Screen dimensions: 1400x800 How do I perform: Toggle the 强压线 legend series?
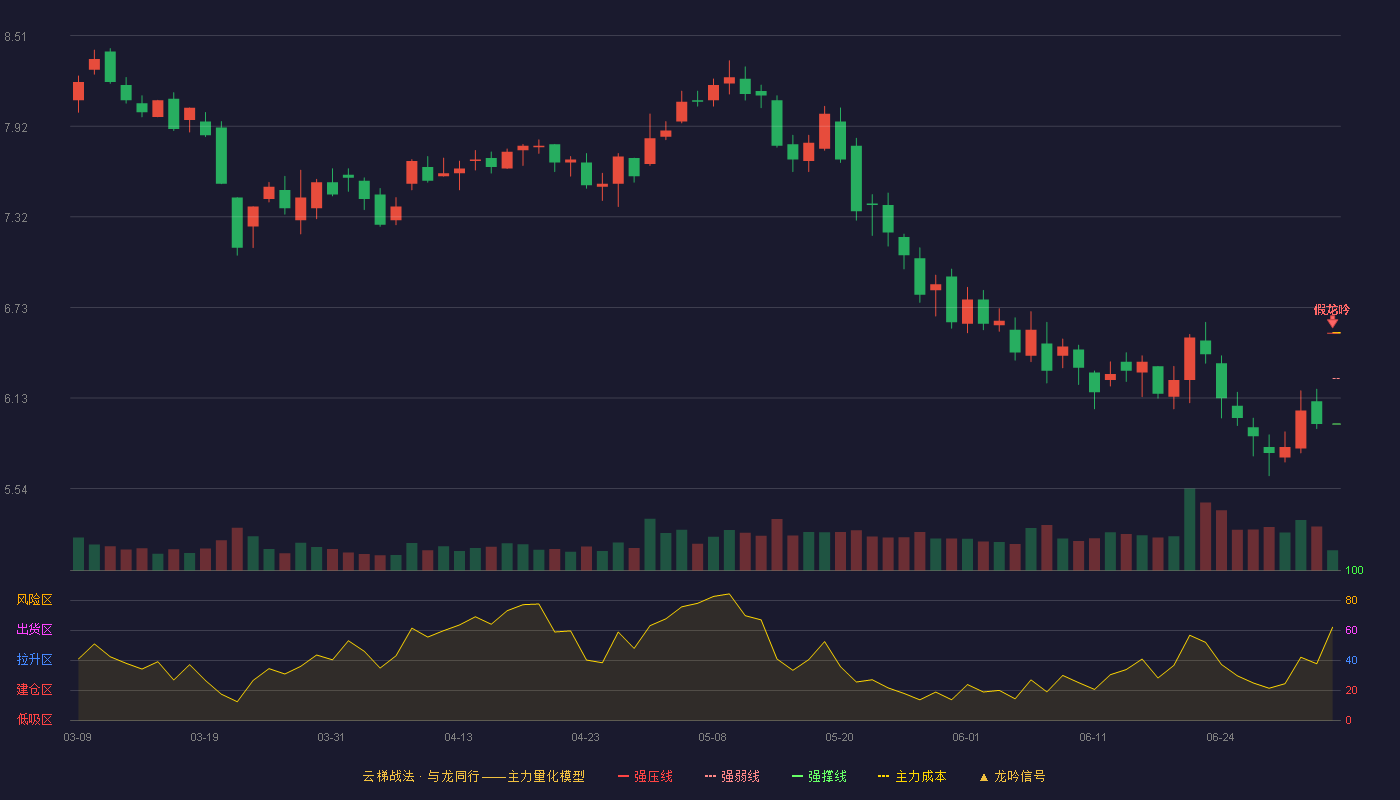click(x=645, y=776)
